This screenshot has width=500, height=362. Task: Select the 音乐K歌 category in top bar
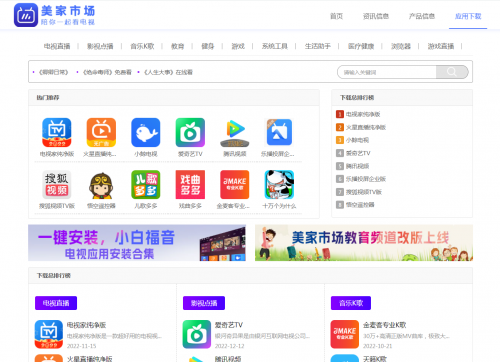pos(142,46)
